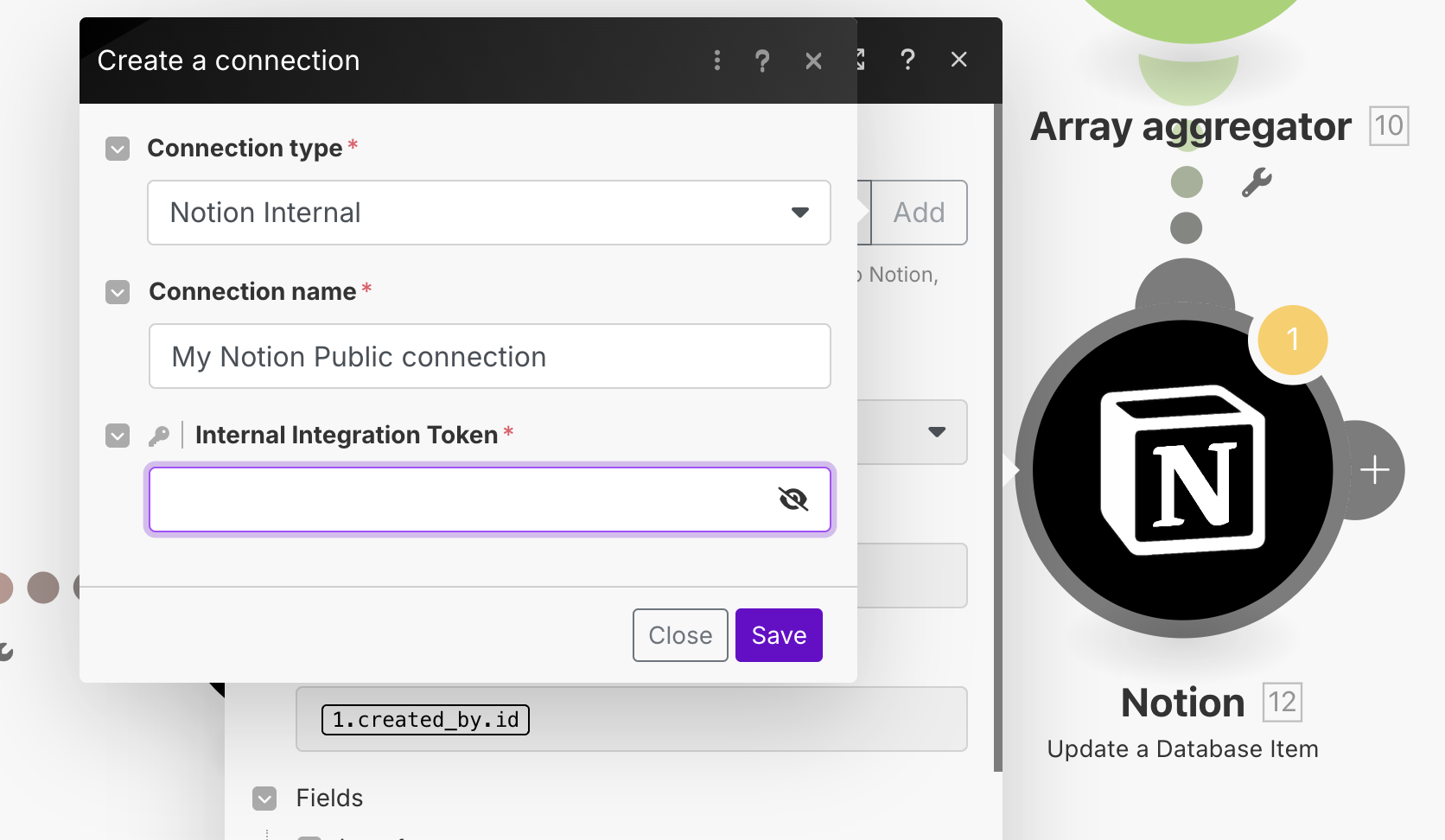Image resolution: width=1445 pixels, height=840 pixels.
Task: Click the Add connection button
Action: (x=920, y=213)
